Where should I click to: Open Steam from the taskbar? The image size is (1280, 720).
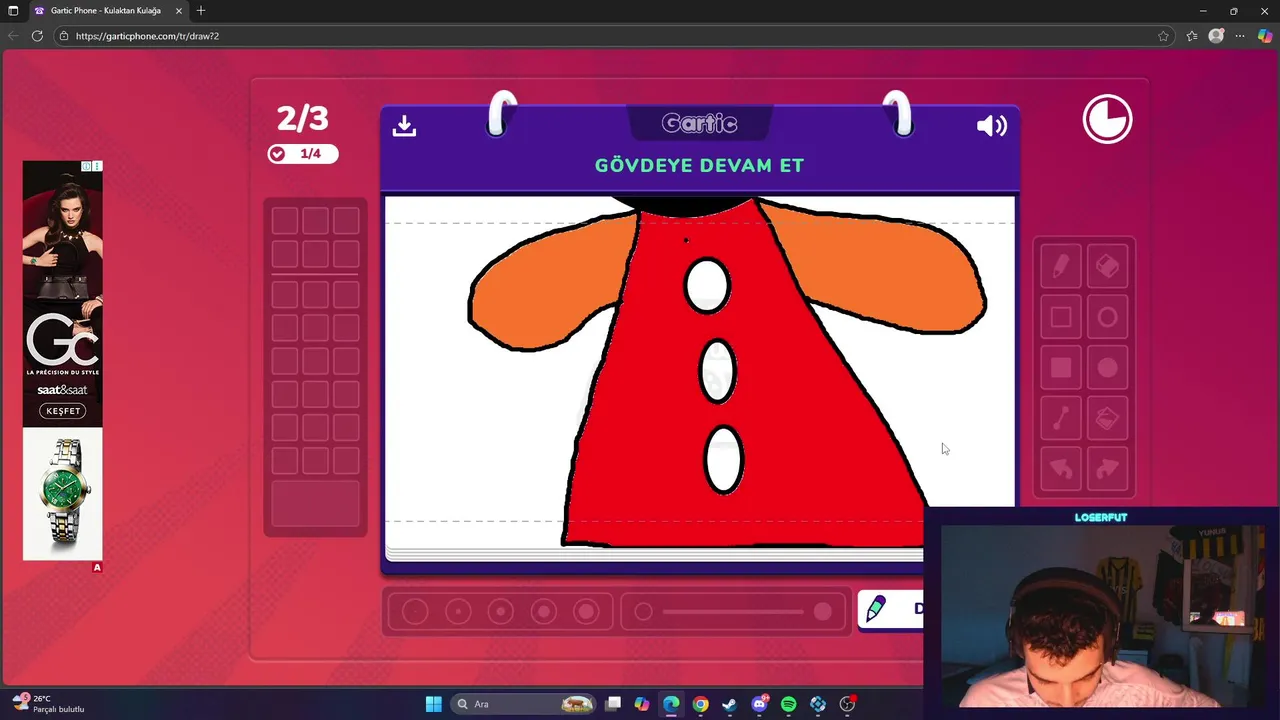[730, 704]
